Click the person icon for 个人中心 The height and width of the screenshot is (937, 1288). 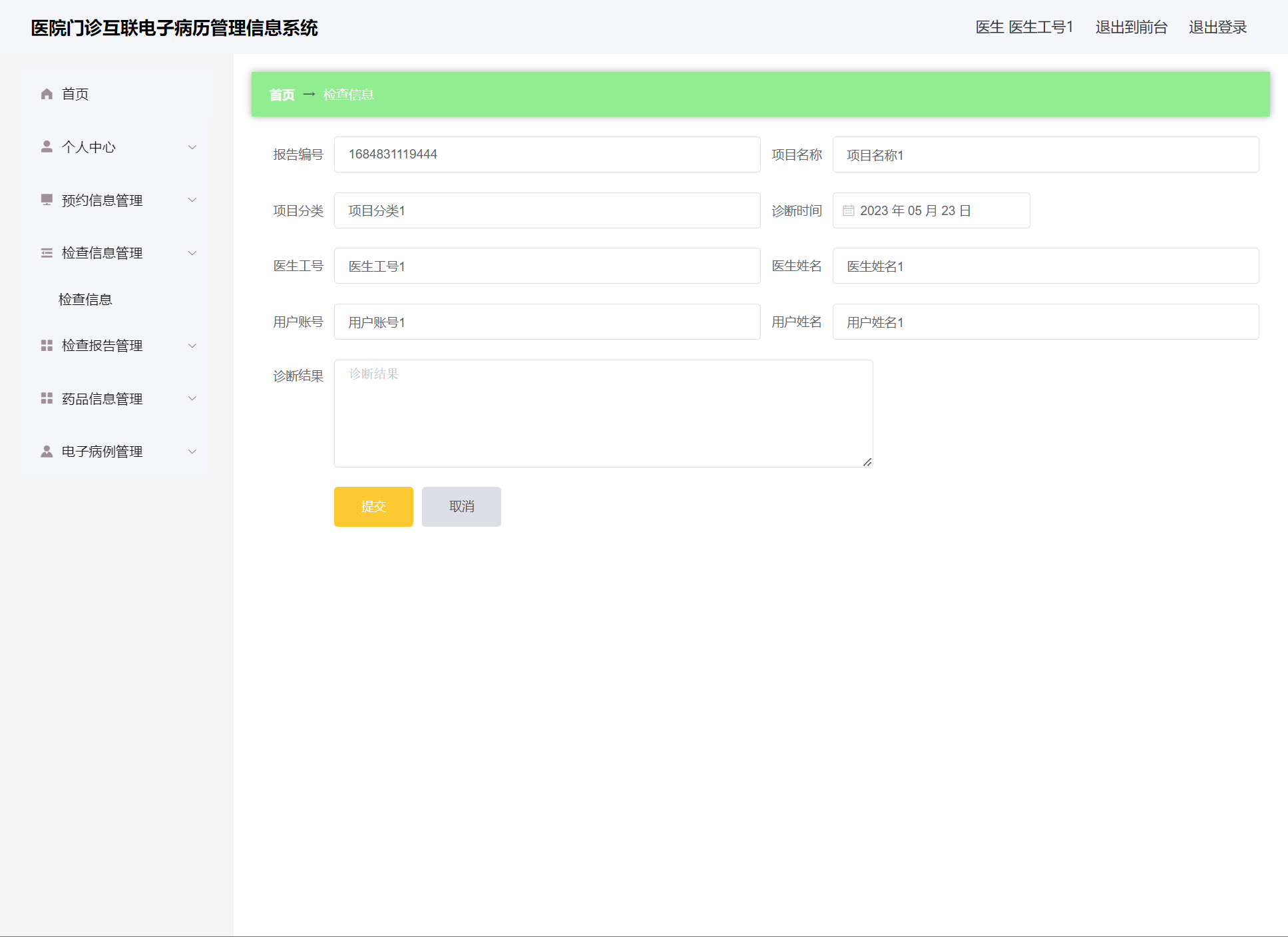click(x=47, y=147)
